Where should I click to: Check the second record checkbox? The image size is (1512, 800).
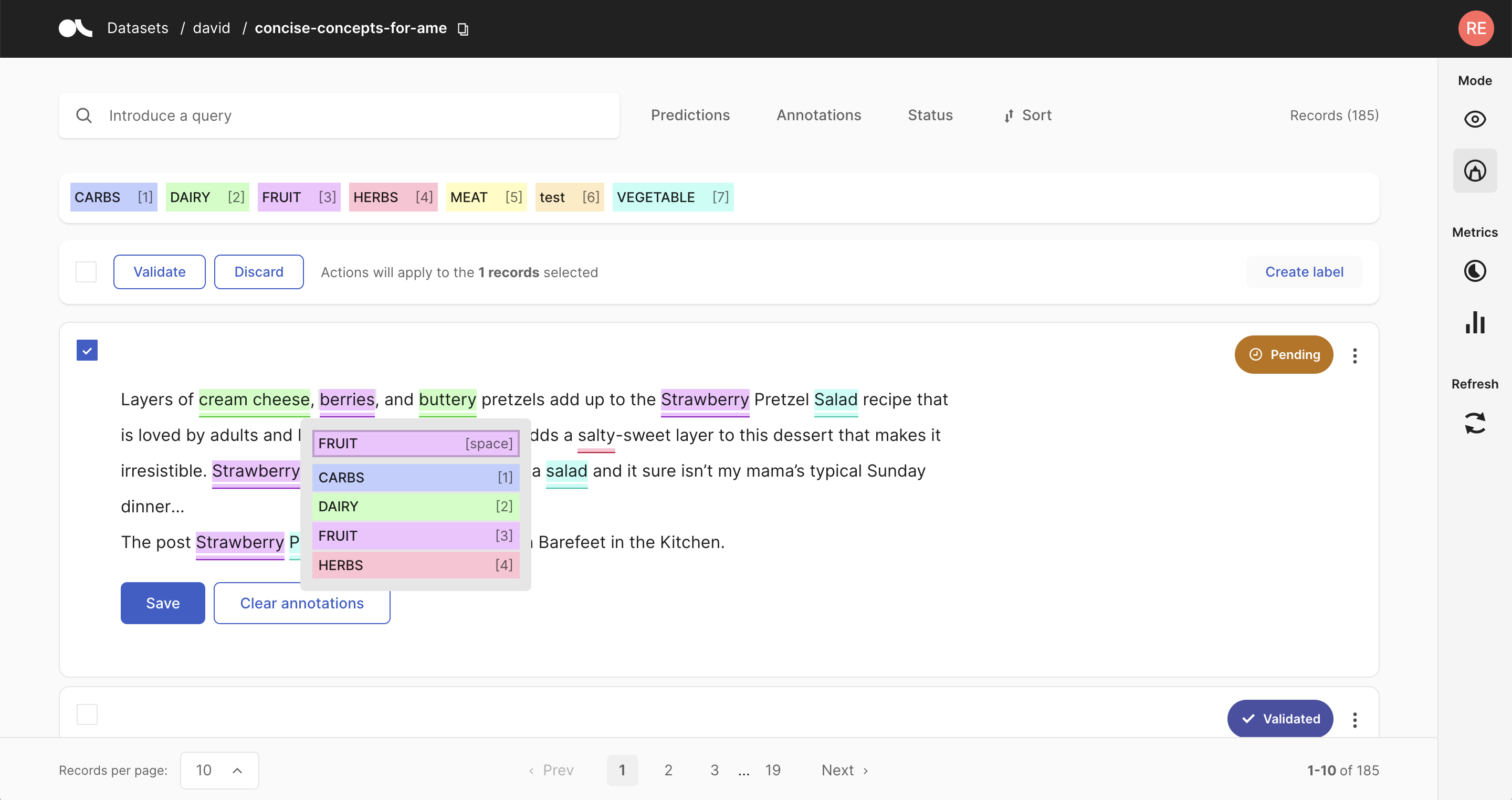pos(87,714)
